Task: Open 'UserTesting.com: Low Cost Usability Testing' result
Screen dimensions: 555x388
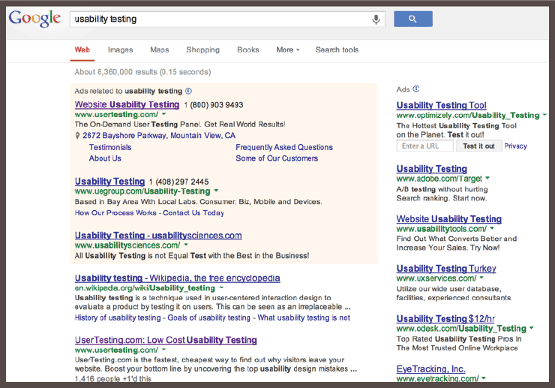Action: coord(166,340)
